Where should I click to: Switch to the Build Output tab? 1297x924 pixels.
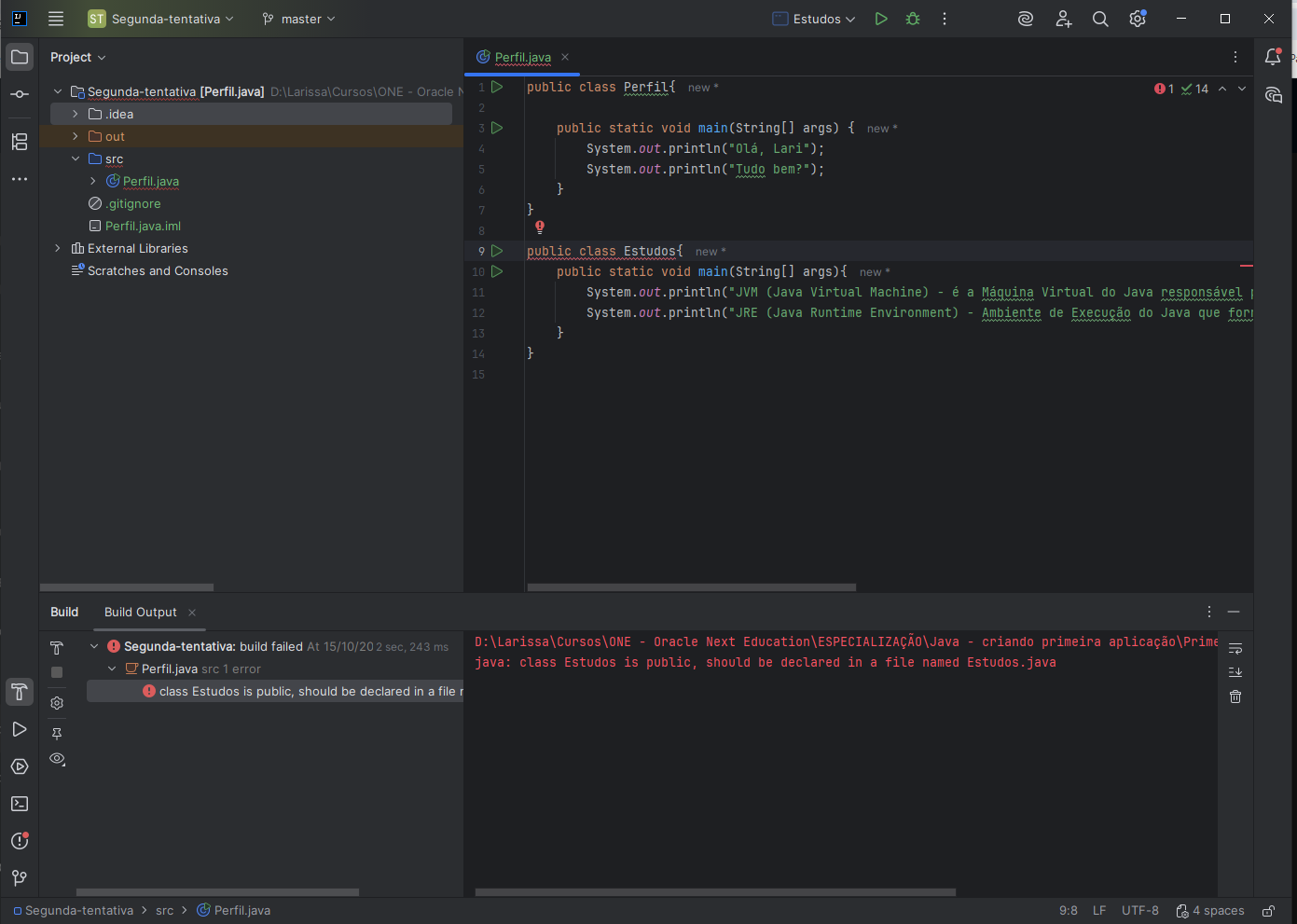point(140,612)
